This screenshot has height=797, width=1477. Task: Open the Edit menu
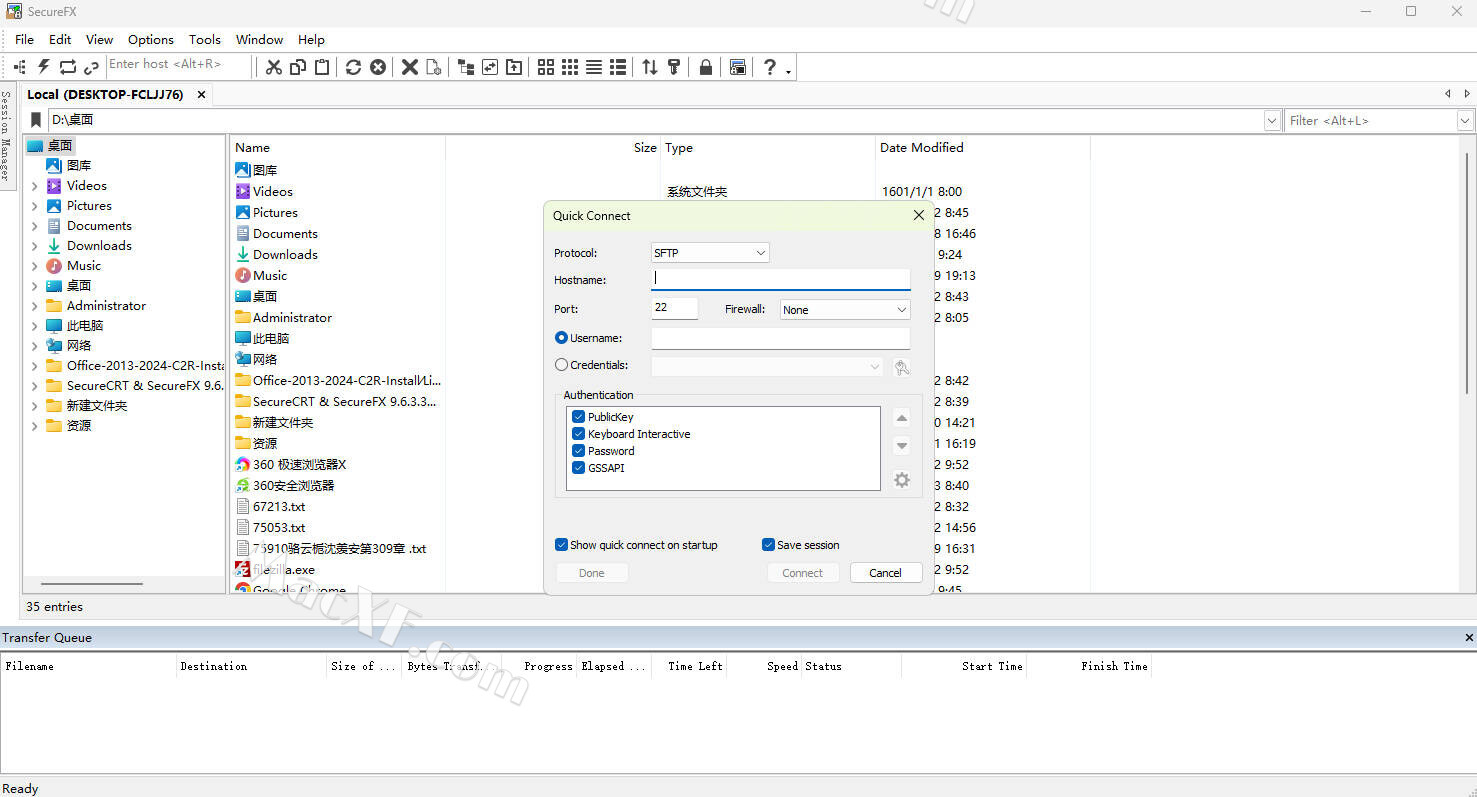pos(60,40)
